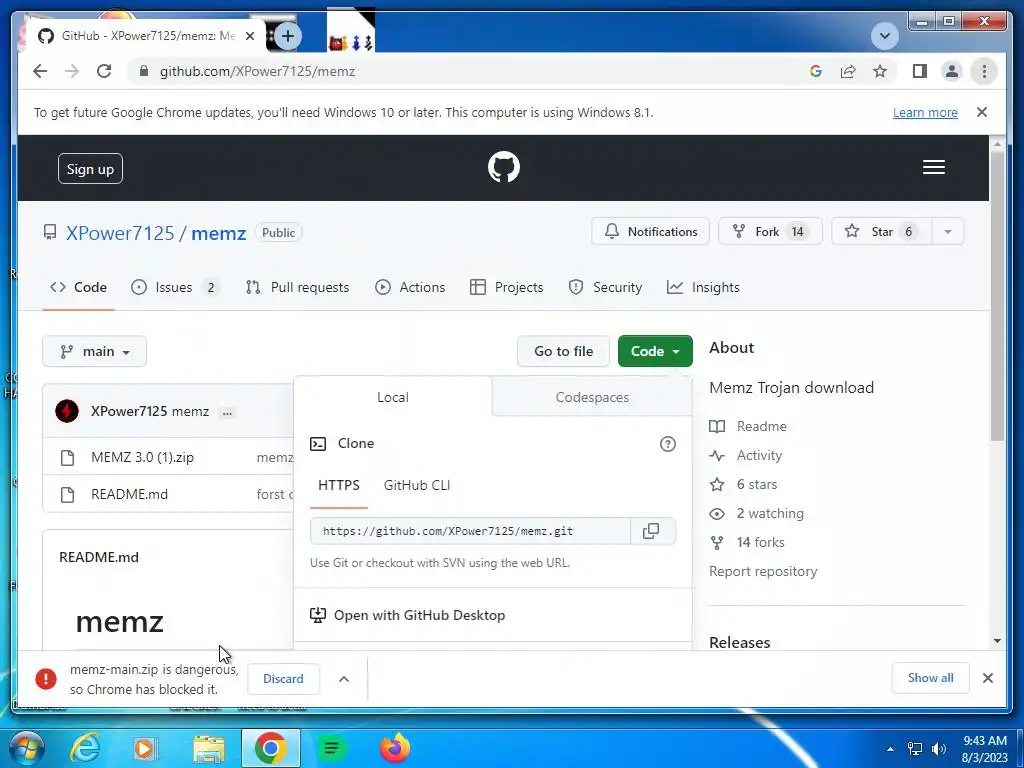
Task: Click the volume speaker tray icon
Action: (x=938, y=749)
